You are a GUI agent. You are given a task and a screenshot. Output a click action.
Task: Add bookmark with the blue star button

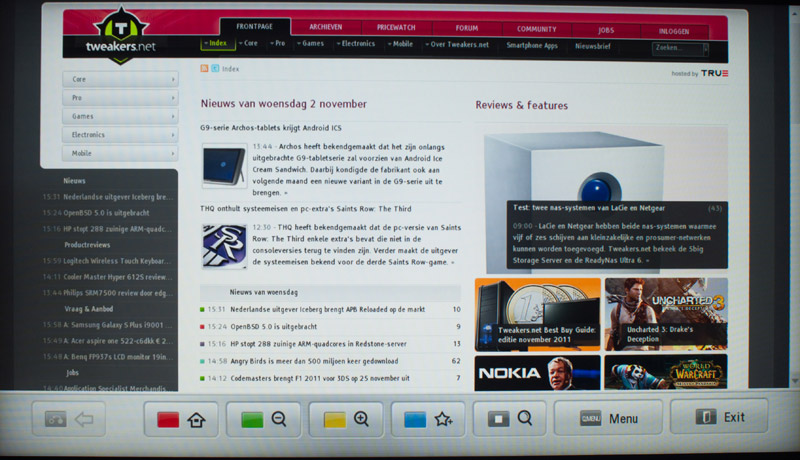pyautogui.click(x=428, y=419)
